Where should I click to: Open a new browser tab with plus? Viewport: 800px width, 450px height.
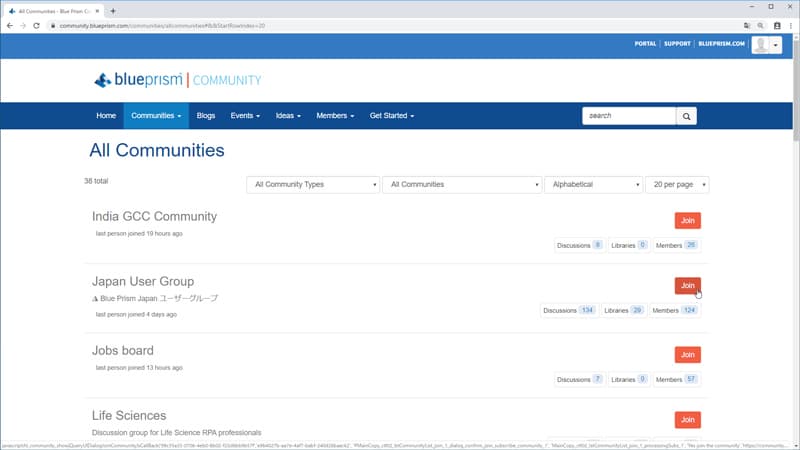(x=113, y=11)
